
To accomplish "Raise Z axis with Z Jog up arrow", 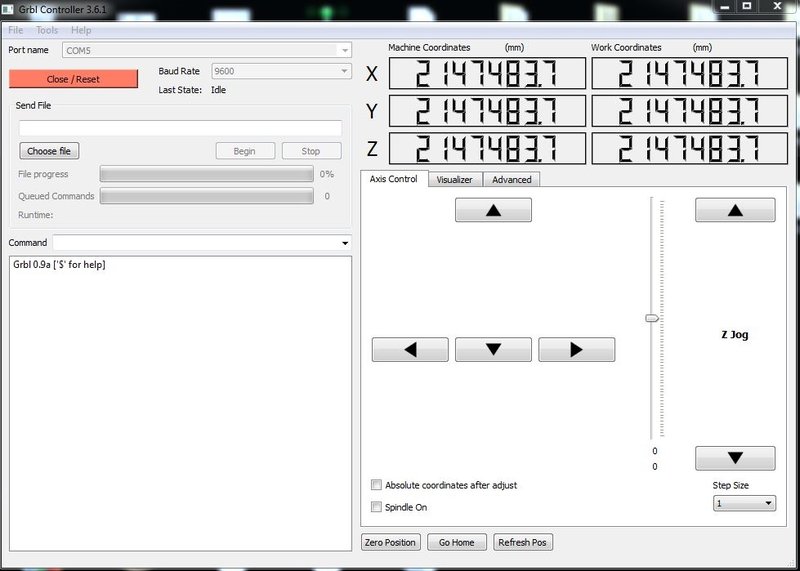I will click(735, 210).
